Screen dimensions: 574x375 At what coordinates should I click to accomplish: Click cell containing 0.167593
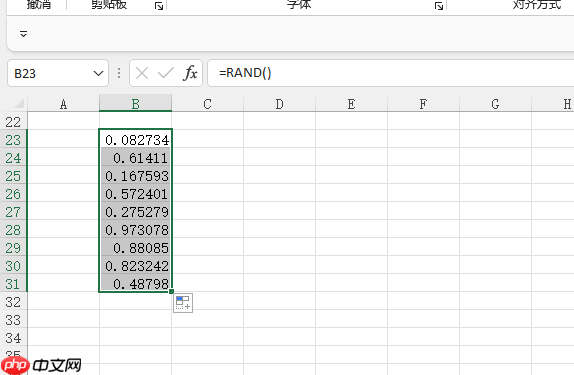point(135,176)
